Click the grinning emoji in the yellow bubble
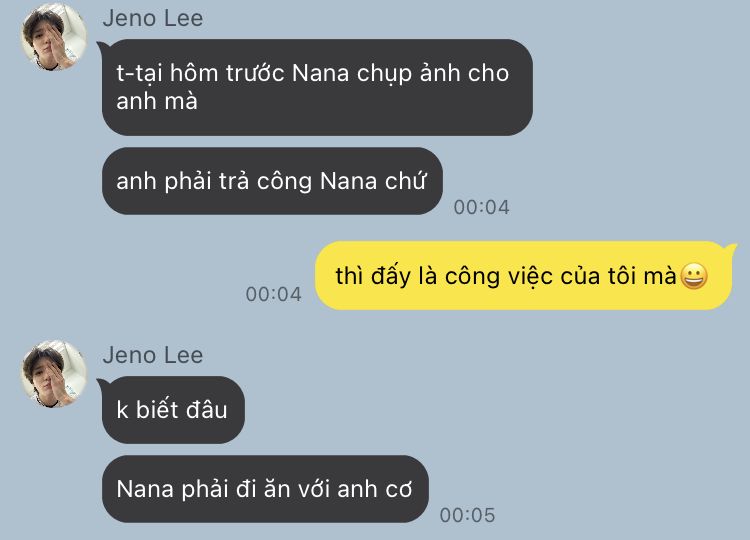The width and height of the screenshot is (750, 540). (694, 276)
